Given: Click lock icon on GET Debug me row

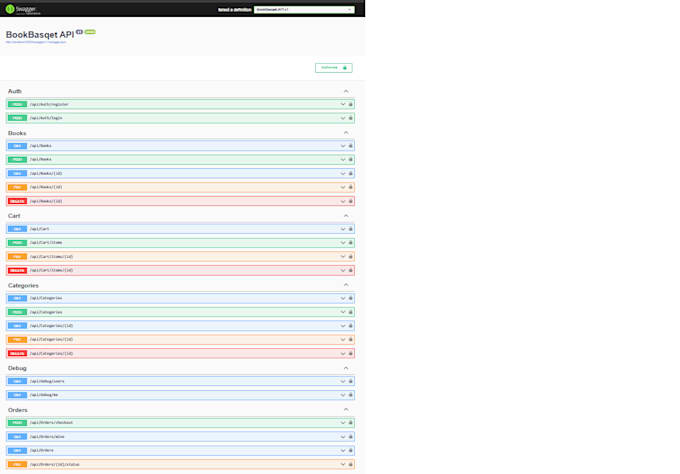Looking at the screenshot, I should [x=350, y=395].
